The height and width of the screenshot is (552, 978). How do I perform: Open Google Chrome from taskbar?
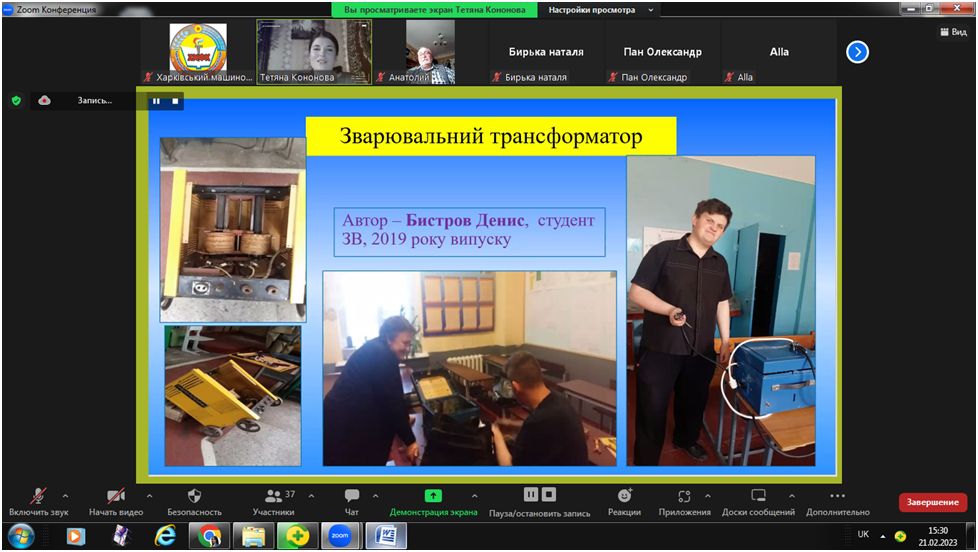tap(210, 536)
